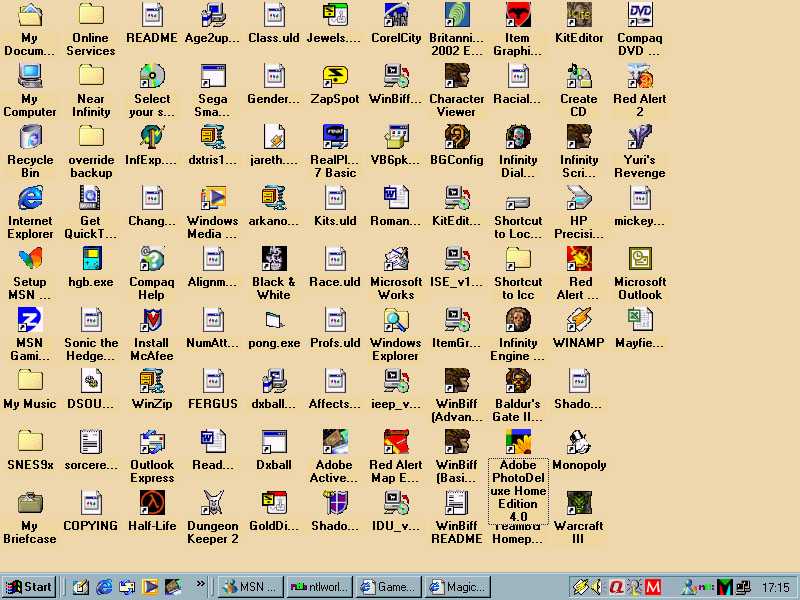The image size is (800, 600).
Task: Select the Adobe ActiveShare icon
Action: point(335,442)
